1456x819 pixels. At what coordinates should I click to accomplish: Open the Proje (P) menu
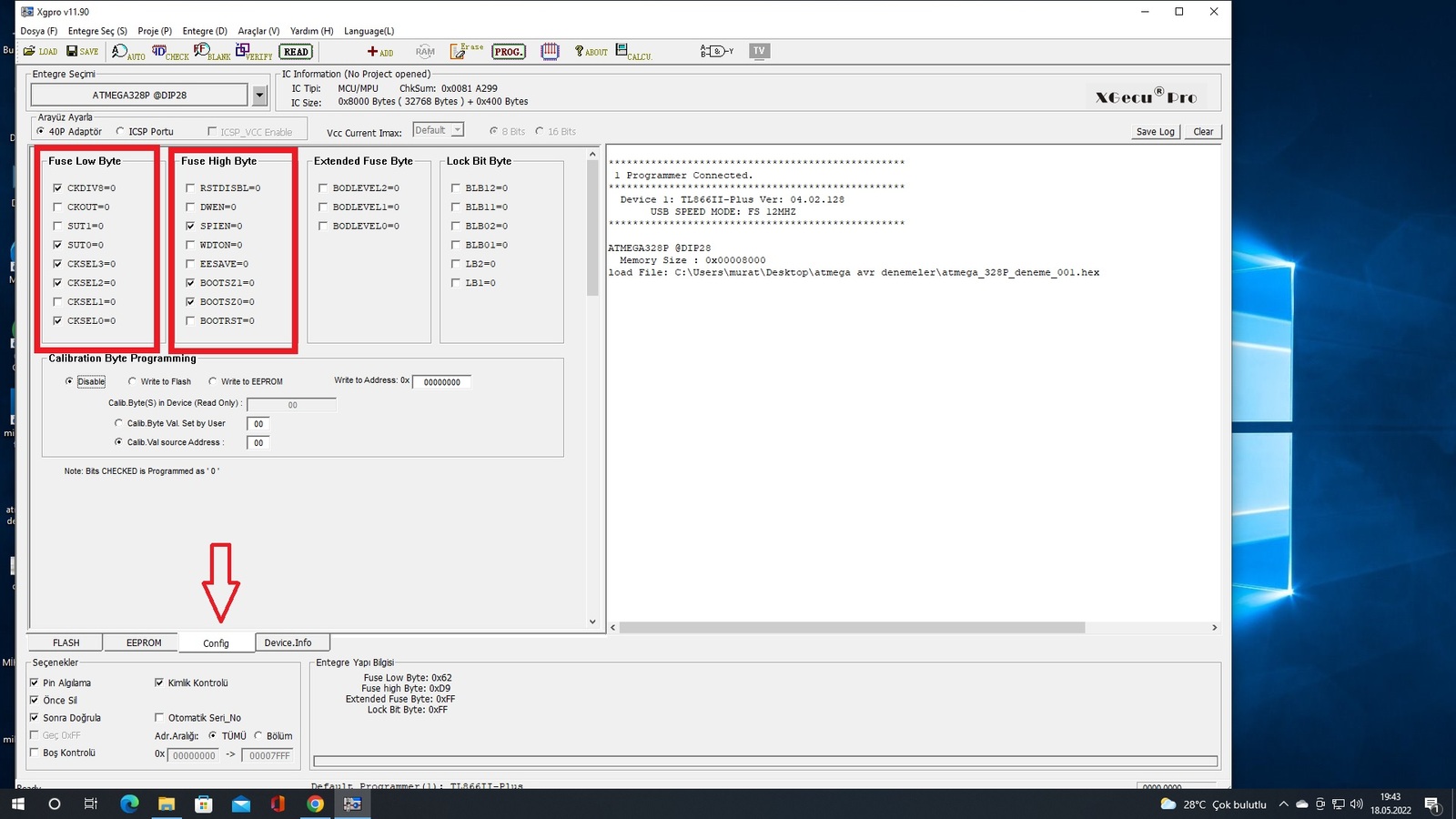pos(155,31)
